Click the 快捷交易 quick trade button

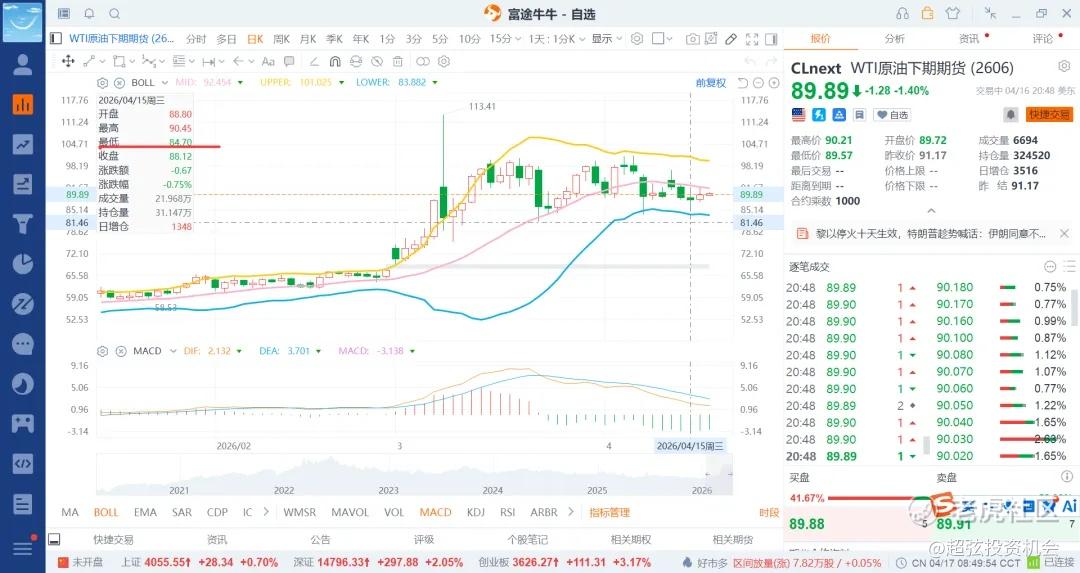point(1049,114)
